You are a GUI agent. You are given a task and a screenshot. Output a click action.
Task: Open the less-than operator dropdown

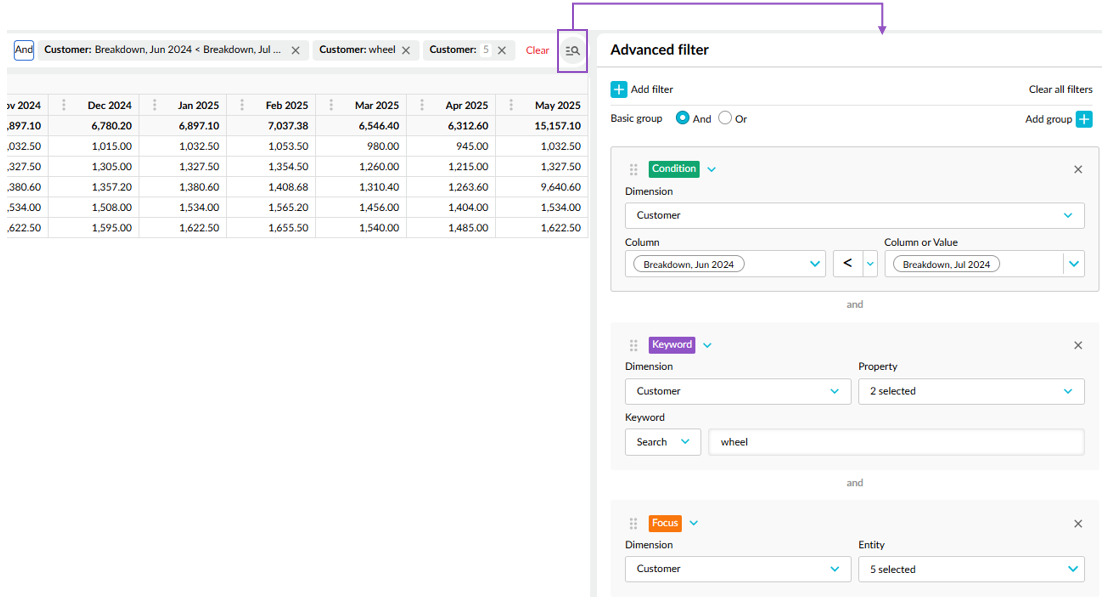pos(870,264)
